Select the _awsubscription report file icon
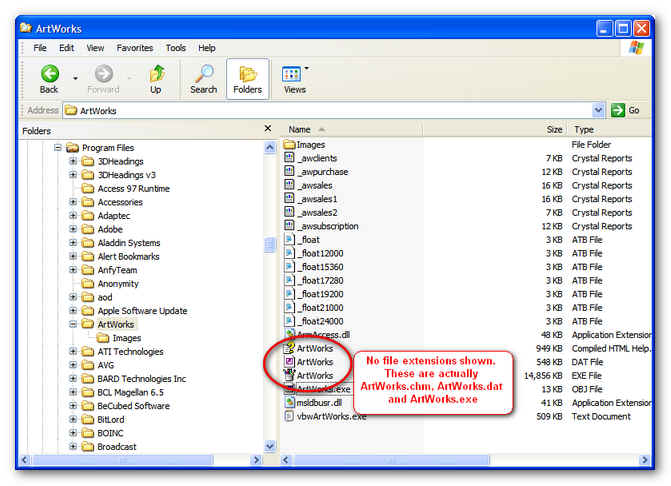This screenshot has width=671, height=486. point(290,226)
